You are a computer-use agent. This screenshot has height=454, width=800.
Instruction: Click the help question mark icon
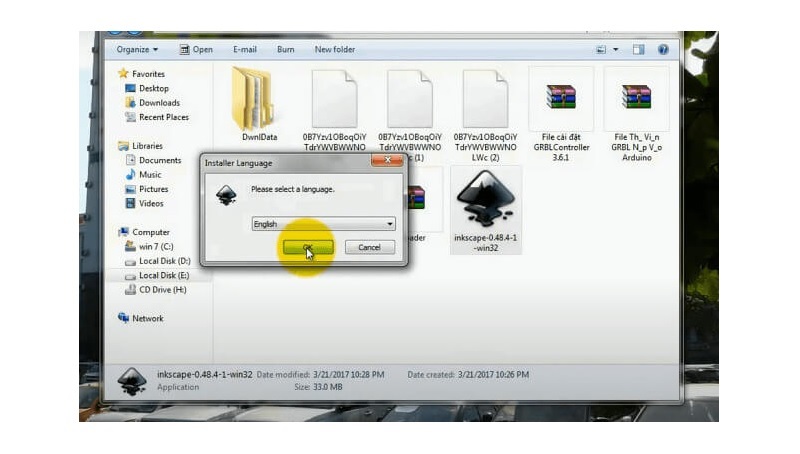point(664,49)
